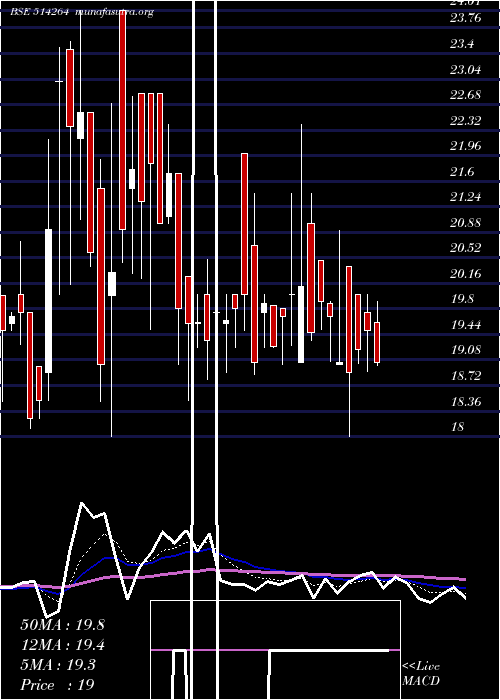Pick the 21.96 price axis value
This screenshot has width=500, height=700.
coord(466,146)
